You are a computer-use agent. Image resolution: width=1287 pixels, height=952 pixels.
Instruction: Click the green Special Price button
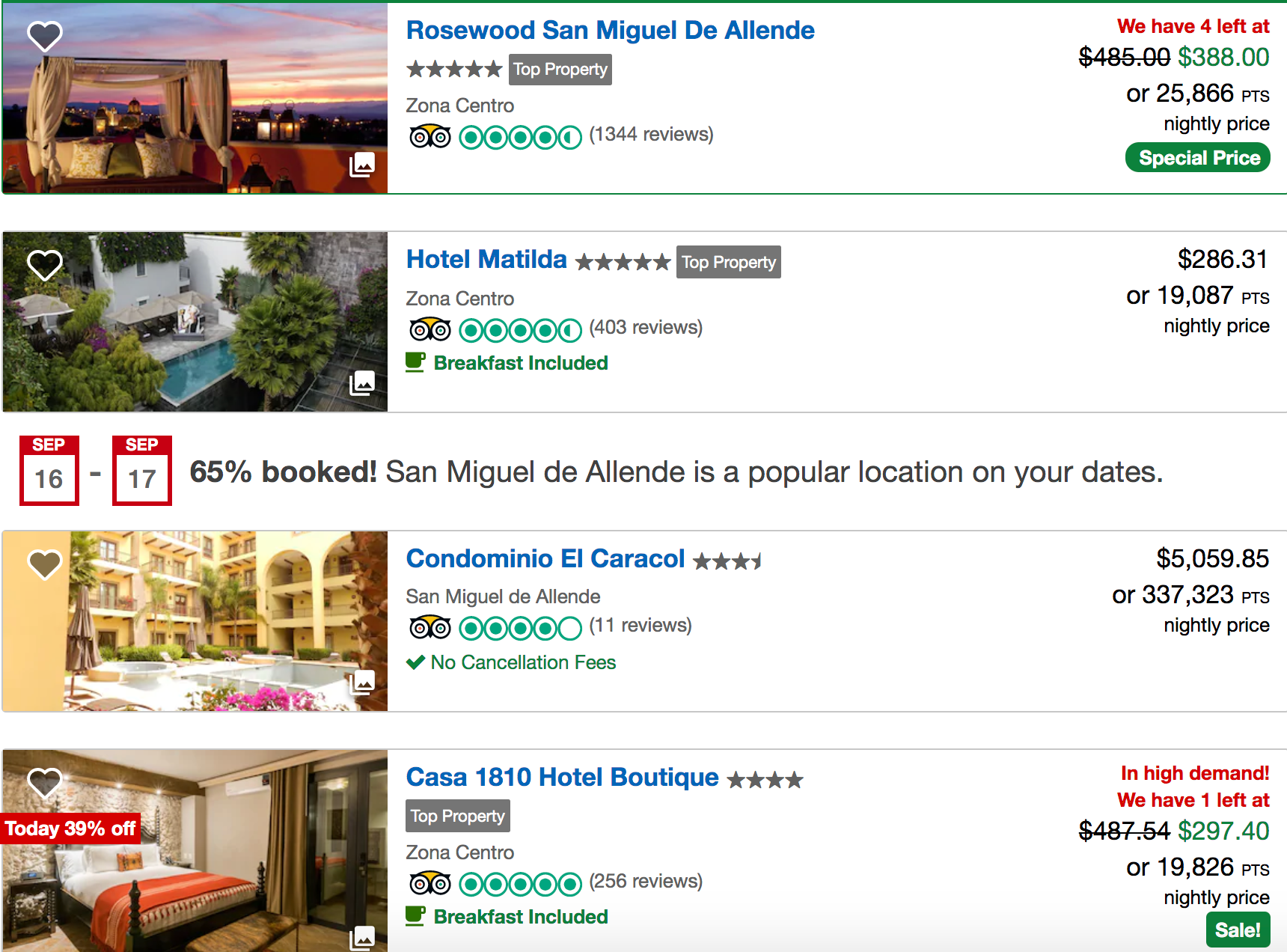coord(1197,158)
